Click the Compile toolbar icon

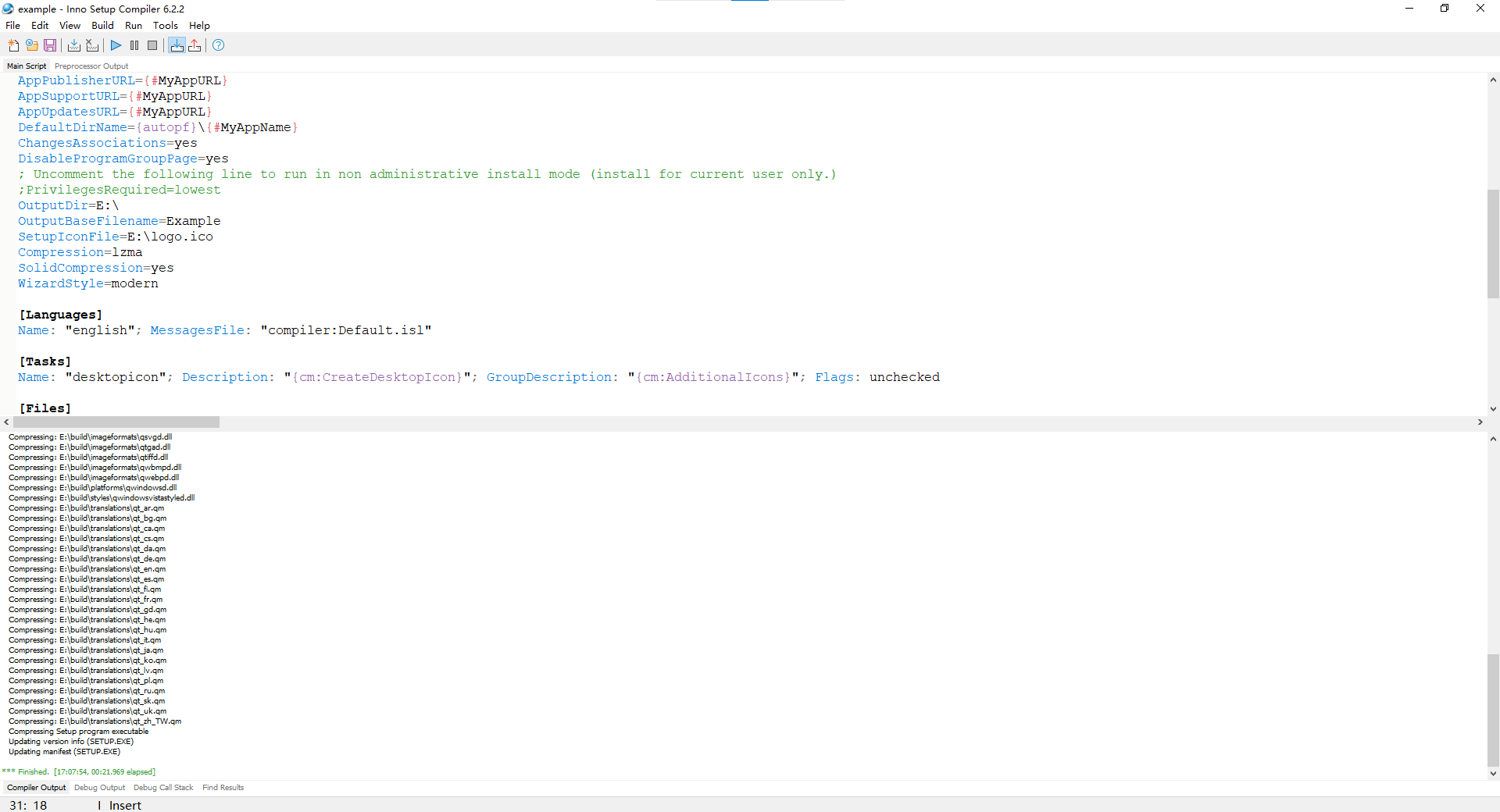tap(74, 45)
